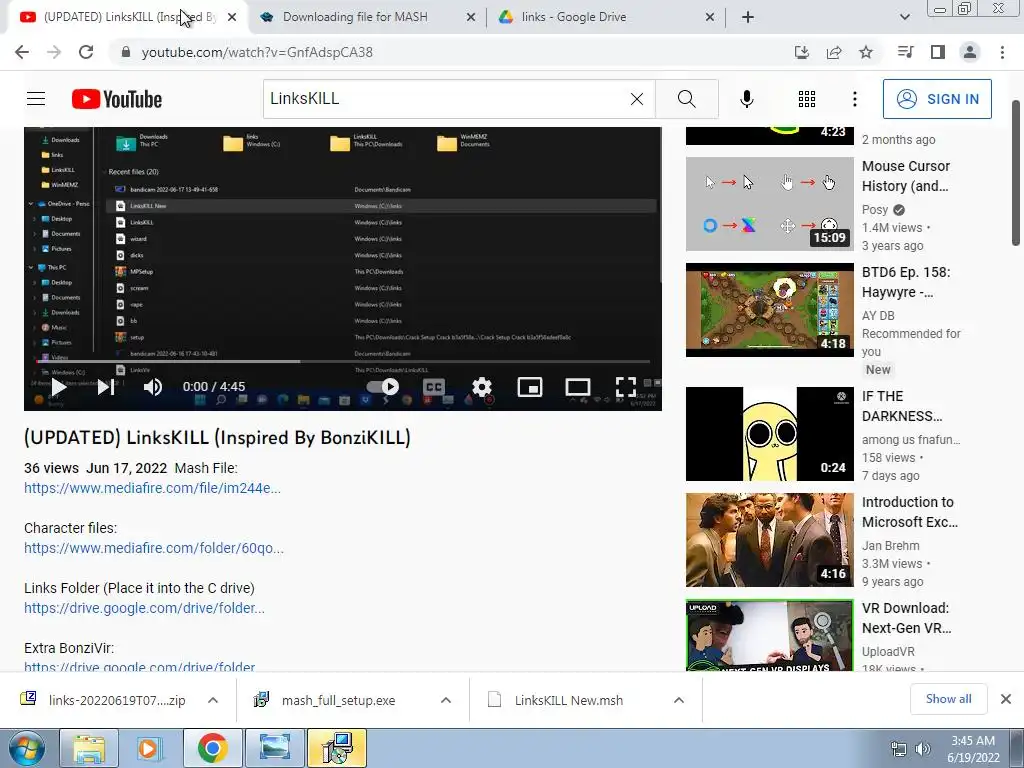Viewport: 1024px width, 768px height.
Task: Open BTD6 Ep. 158 Haywyre thumbnail
Action: 769,310
